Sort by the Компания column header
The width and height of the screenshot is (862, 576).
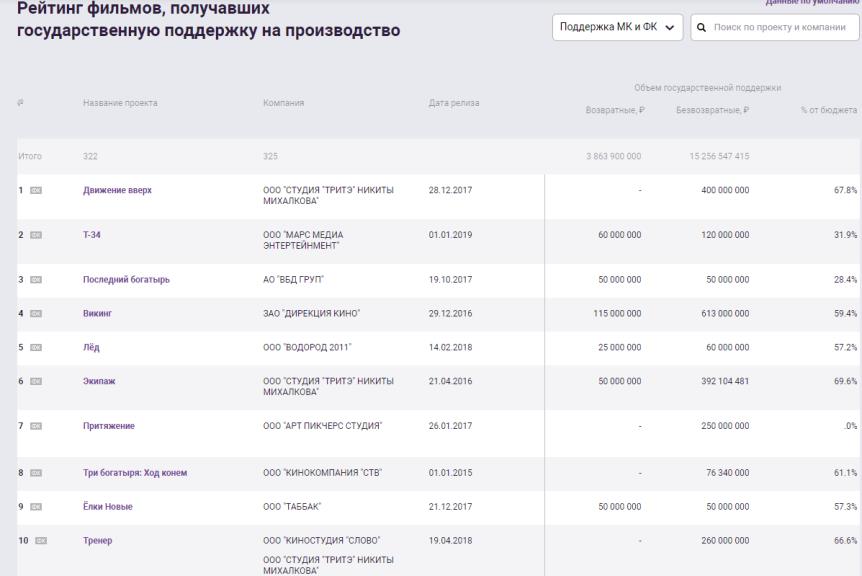tap(284, 103)
